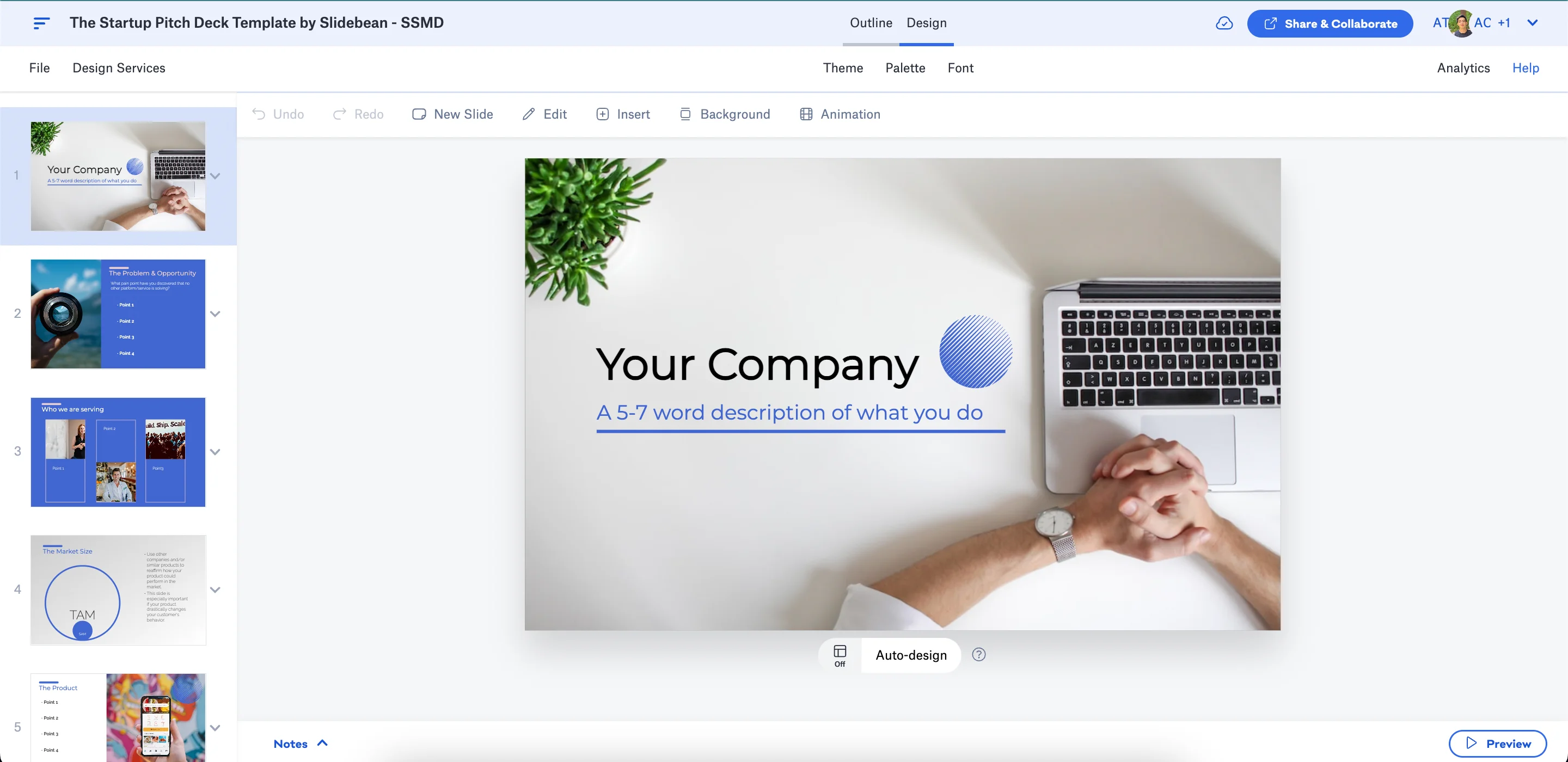Select the New Slide icon
The width and height of the screenshot is (1568, 762).
pyautogui.click(x=420, y=114)
